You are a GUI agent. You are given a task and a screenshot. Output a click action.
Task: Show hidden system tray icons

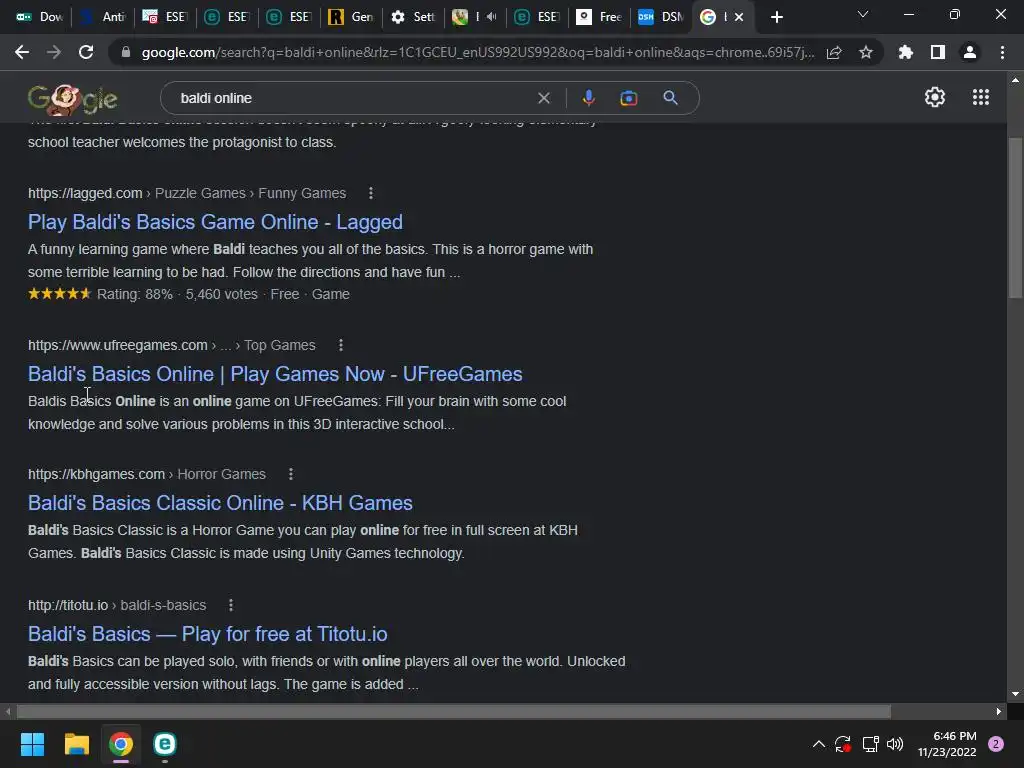click(x=818, y=744)
